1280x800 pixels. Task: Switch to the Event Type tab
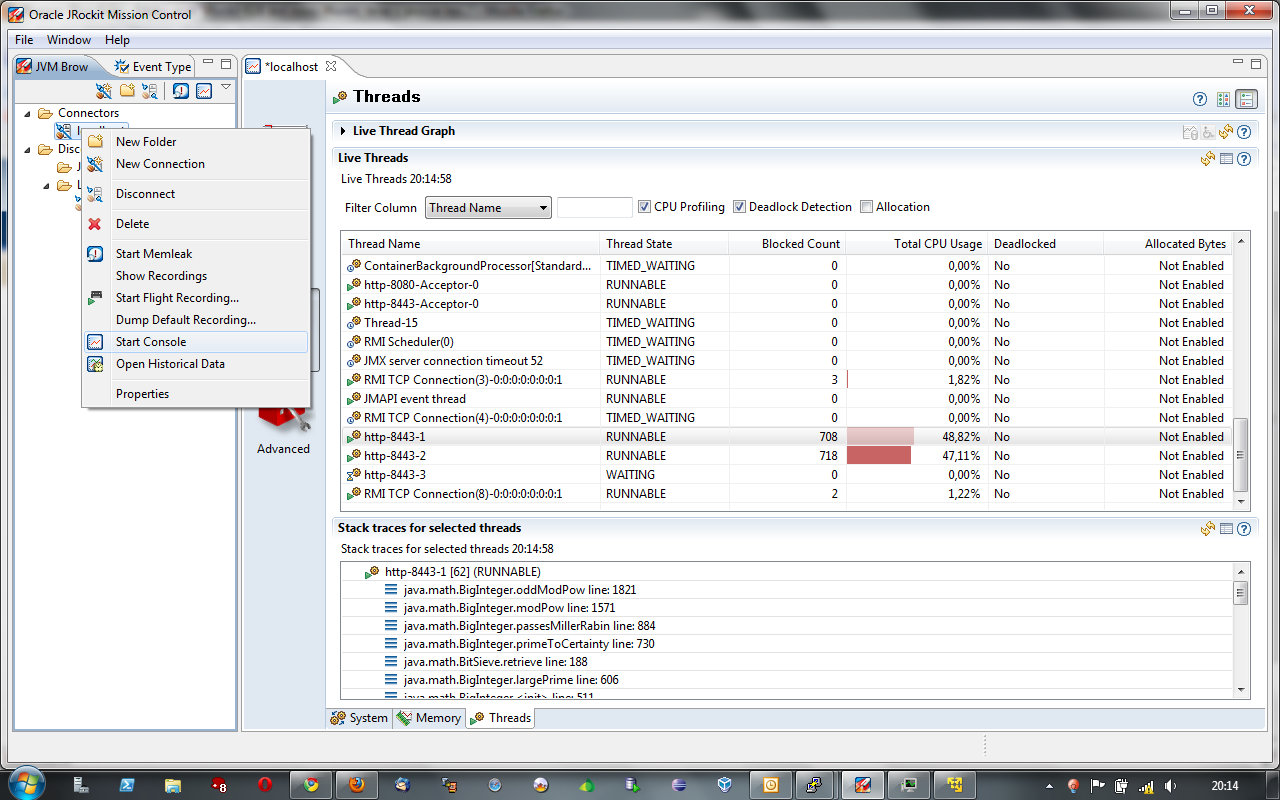click(x=152, y=67)
